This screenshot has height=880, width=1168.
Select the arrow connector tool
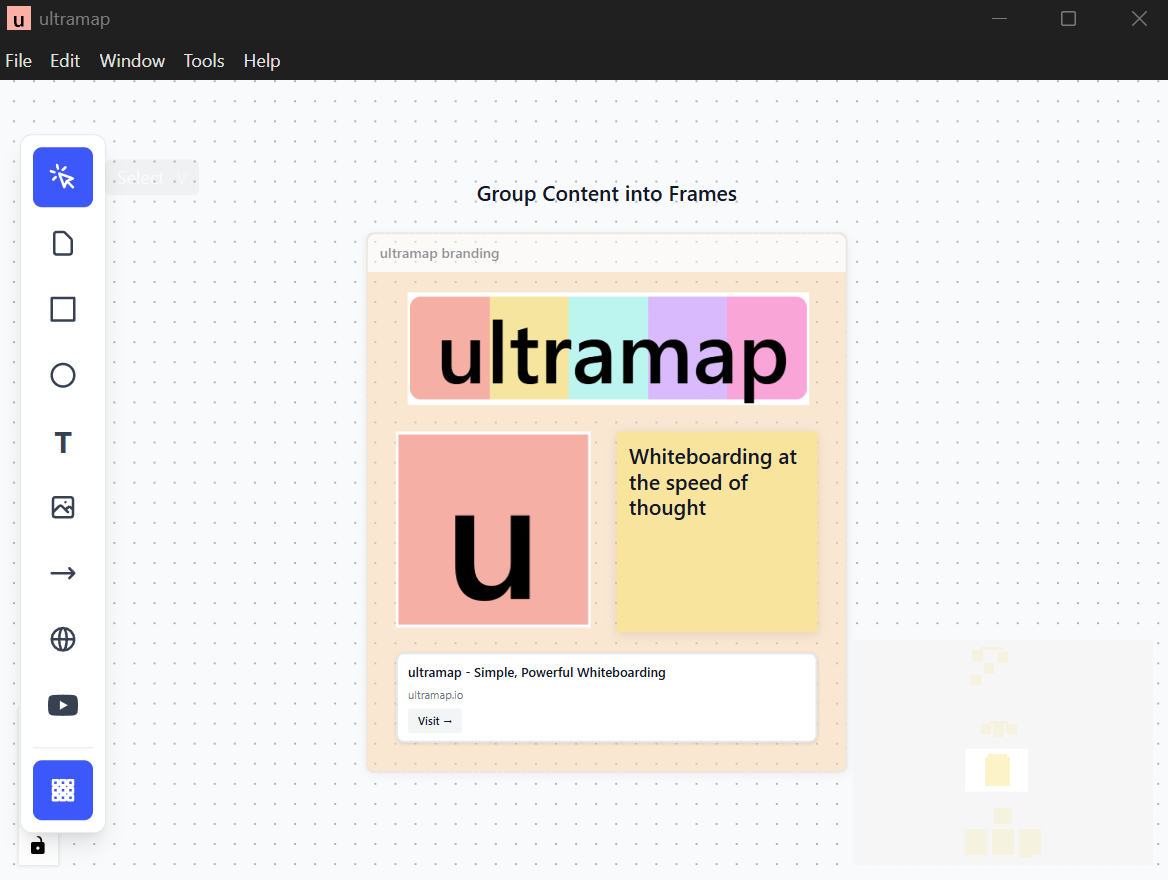(x=63, y=573)
